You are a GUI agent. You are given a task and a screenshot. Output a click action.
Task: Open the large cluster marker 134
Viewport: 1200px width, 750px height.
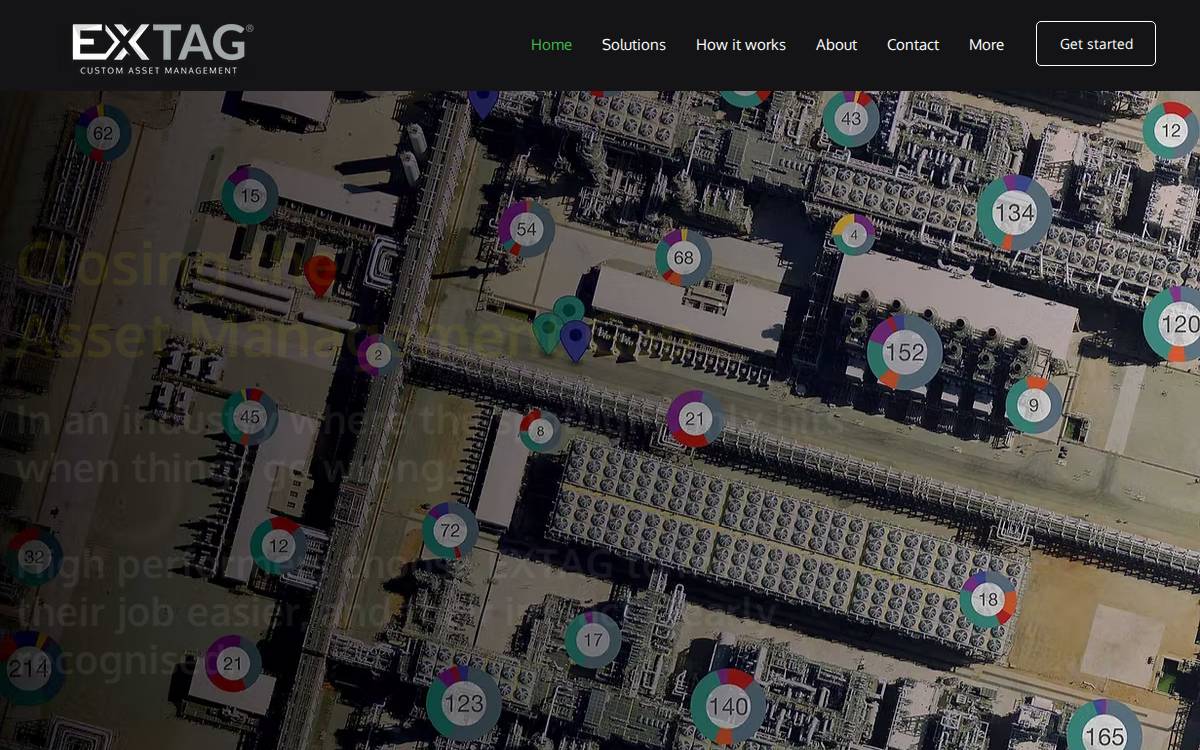pyautogui.click(x=1014, y=212)
